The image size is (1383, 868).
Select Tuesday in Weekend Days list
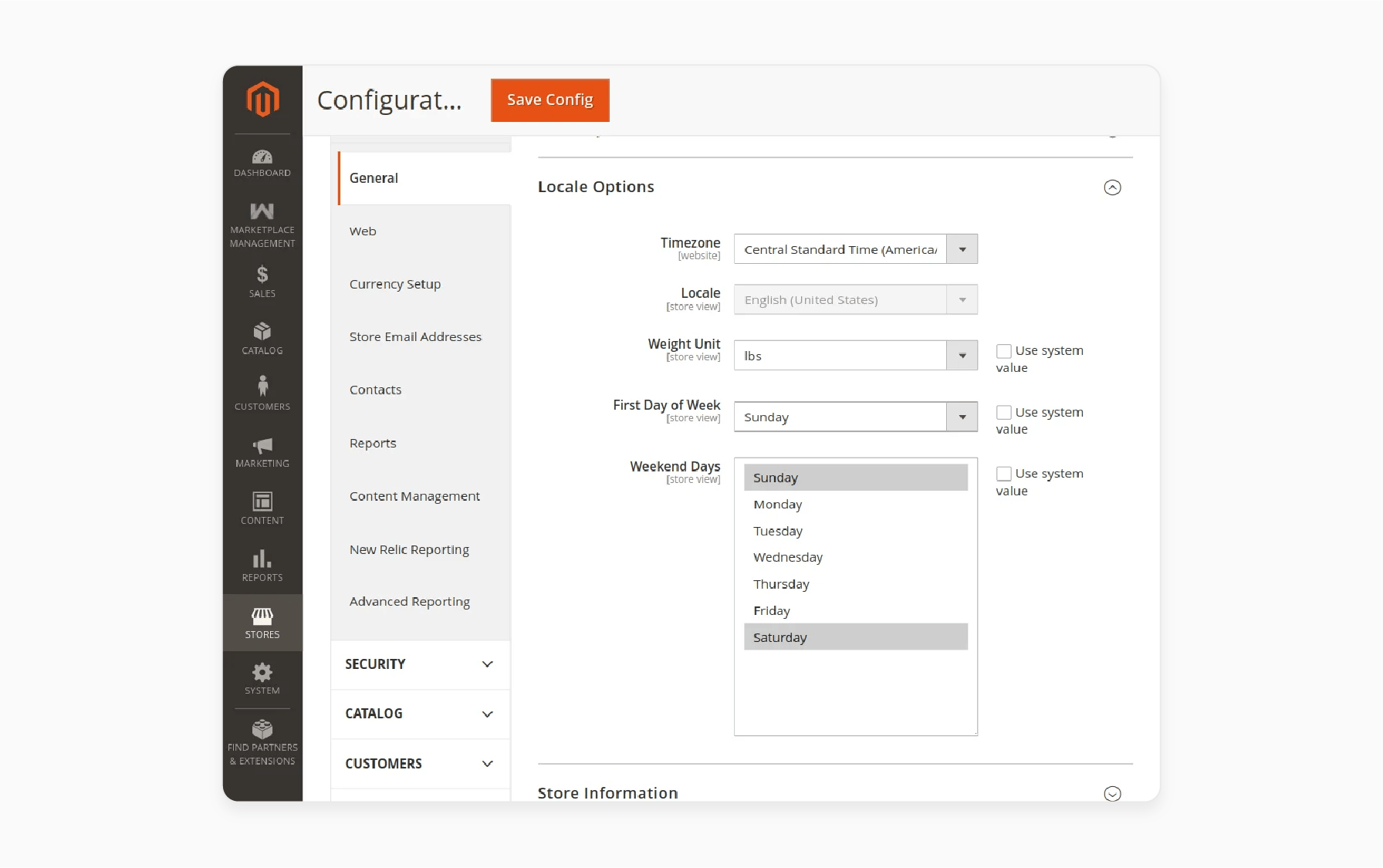click(x=856, y=531)
